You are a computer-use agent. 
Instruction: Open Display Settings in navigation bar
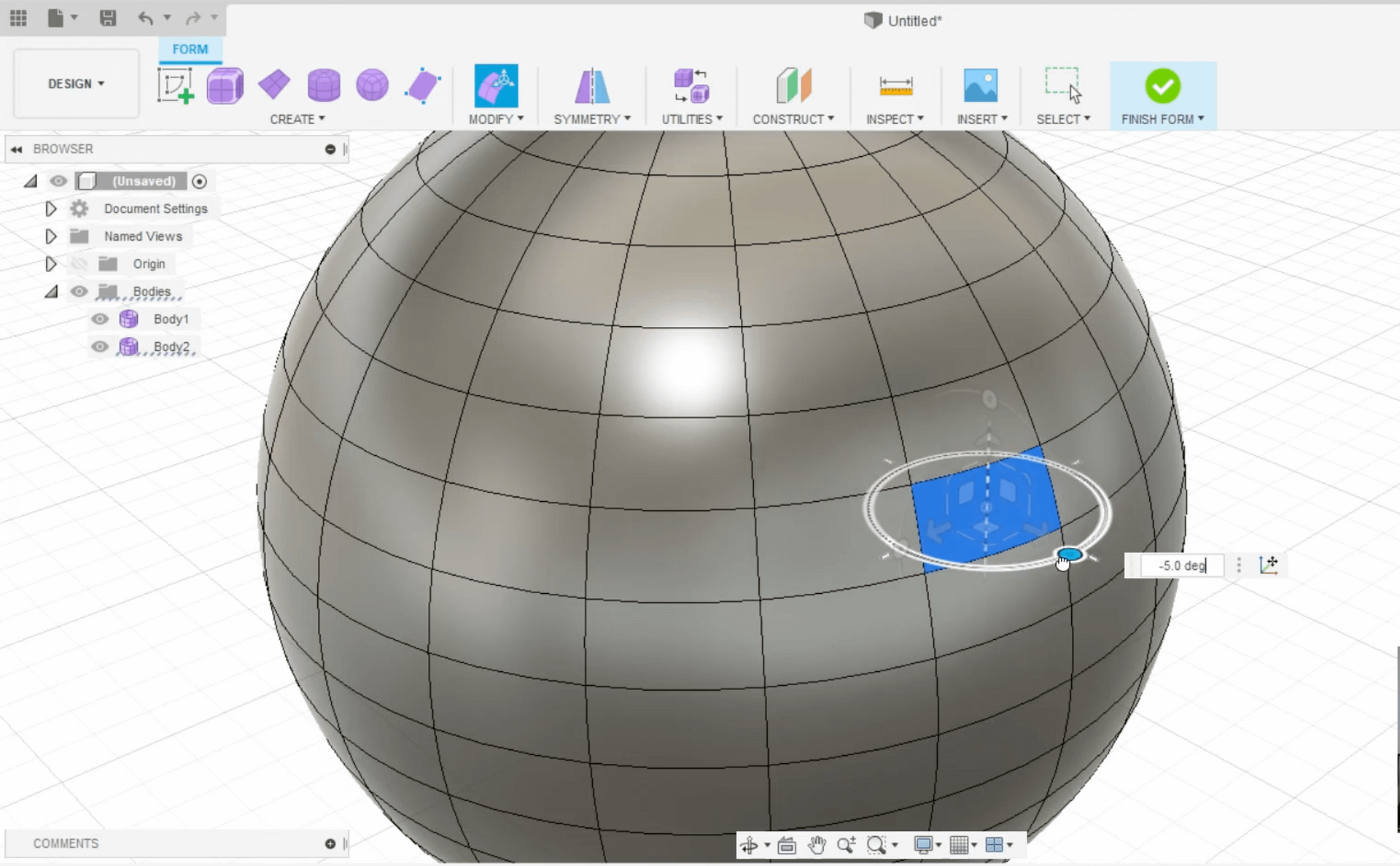pos(923,845)
